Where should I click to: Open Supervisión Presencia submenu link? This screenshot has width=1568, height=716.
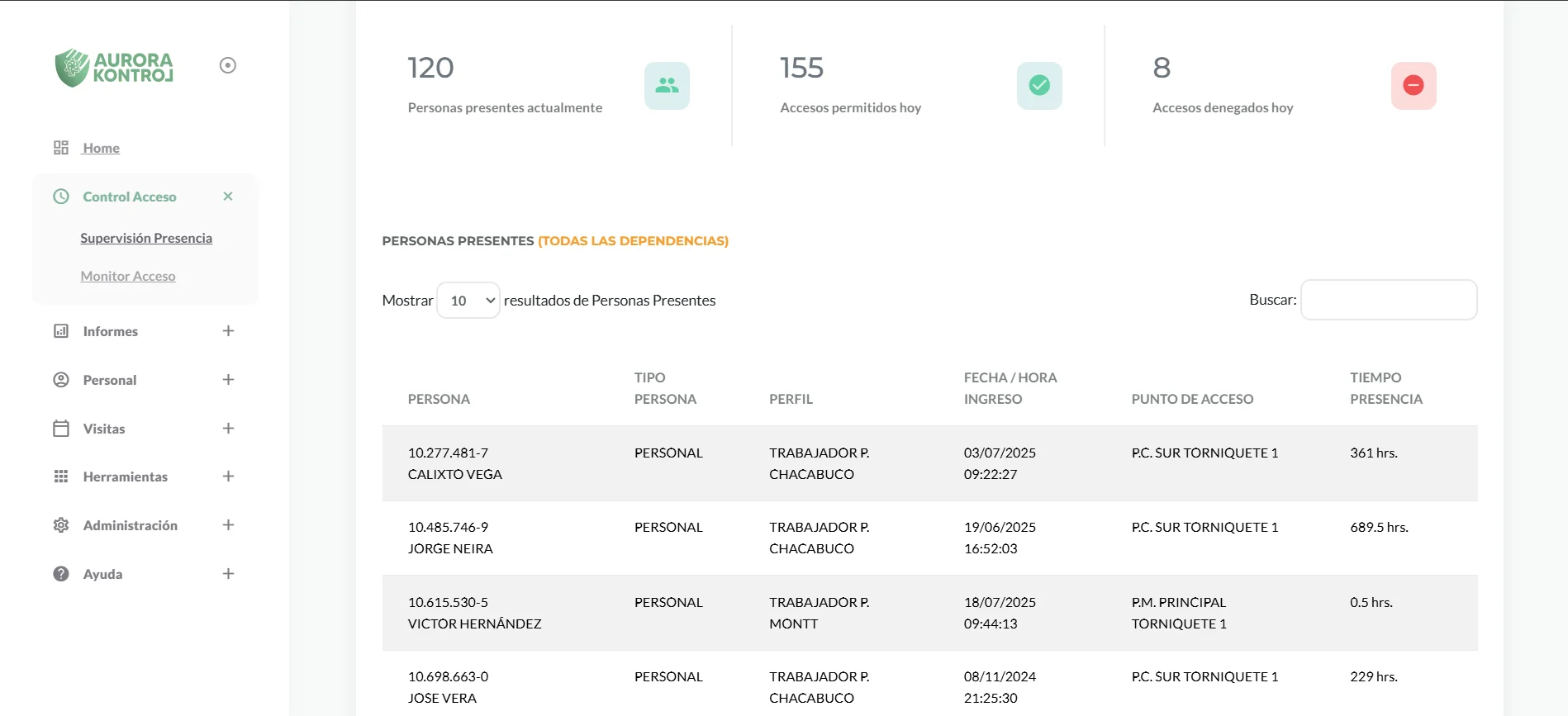[146, 238]
